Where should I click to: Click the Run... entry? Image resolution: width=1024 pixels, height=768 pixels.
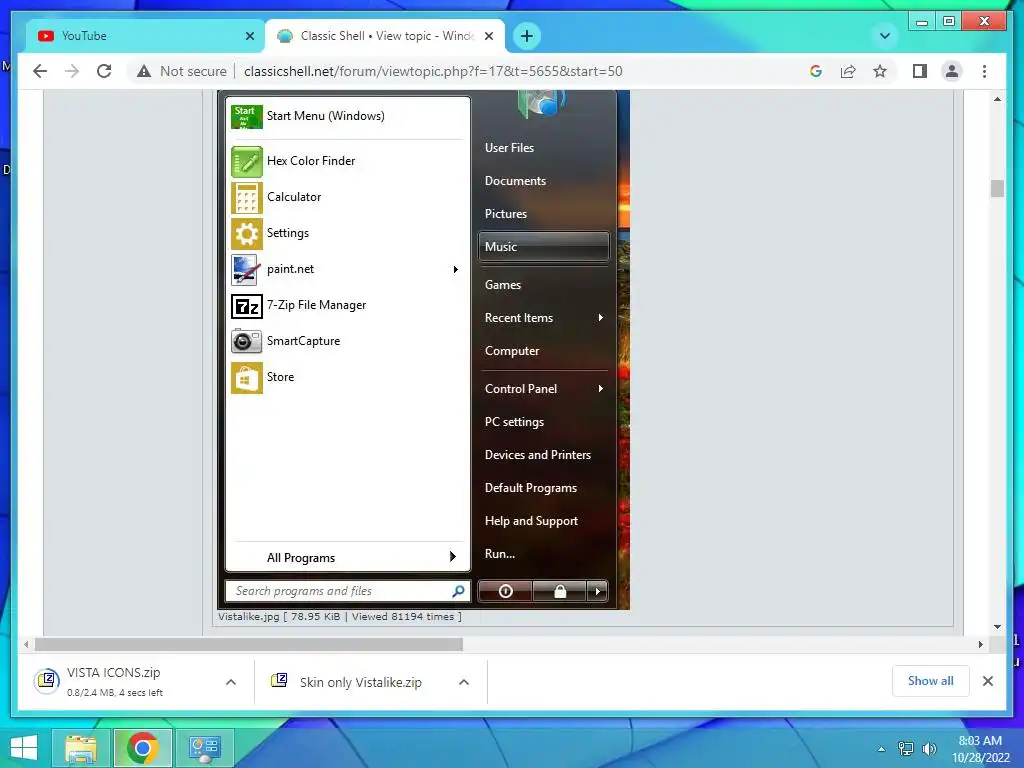tap(500, 554)
